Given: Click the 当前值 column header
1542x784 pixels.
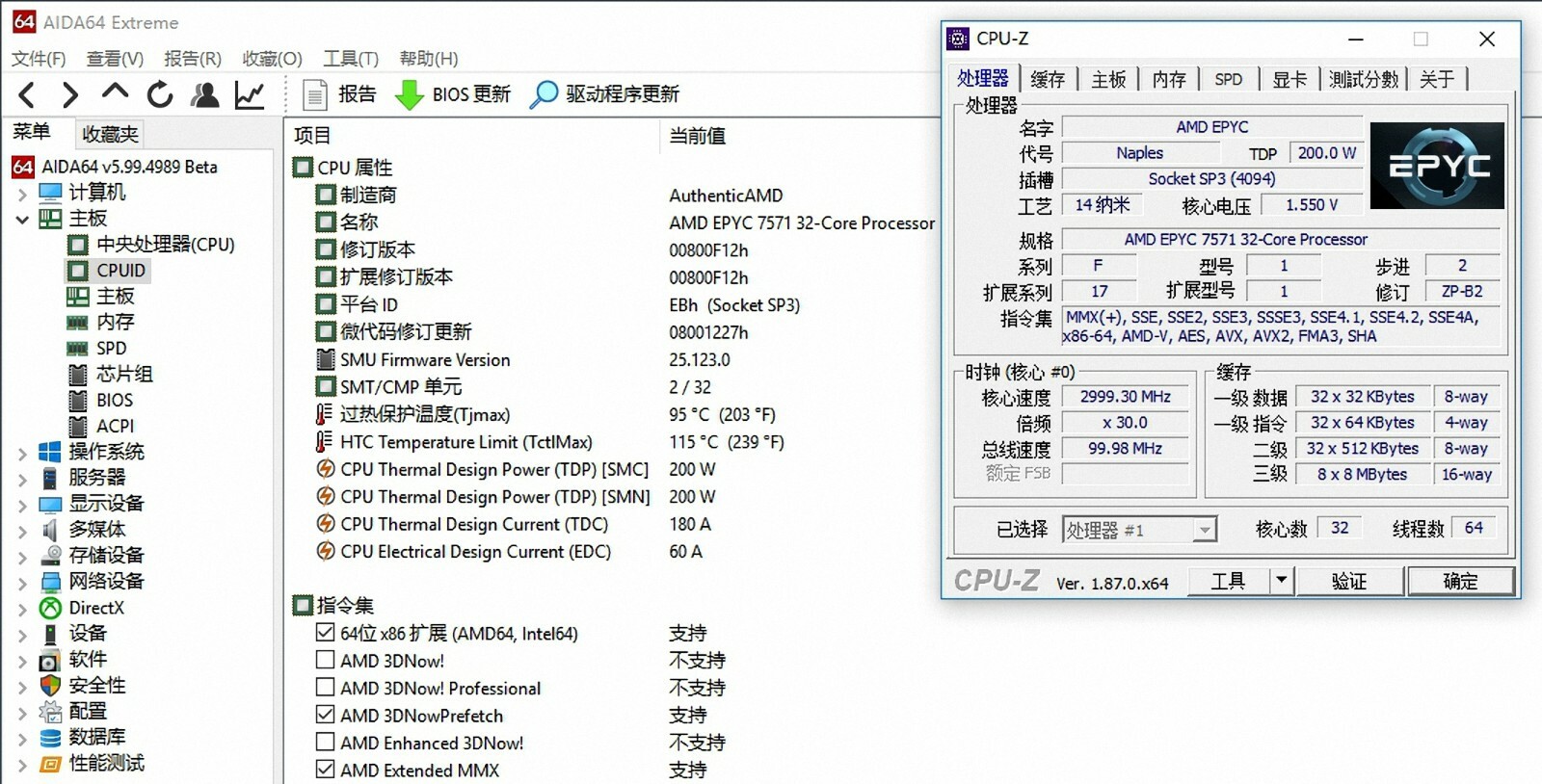Looking at the screenshot, I should tap(698, 136).
